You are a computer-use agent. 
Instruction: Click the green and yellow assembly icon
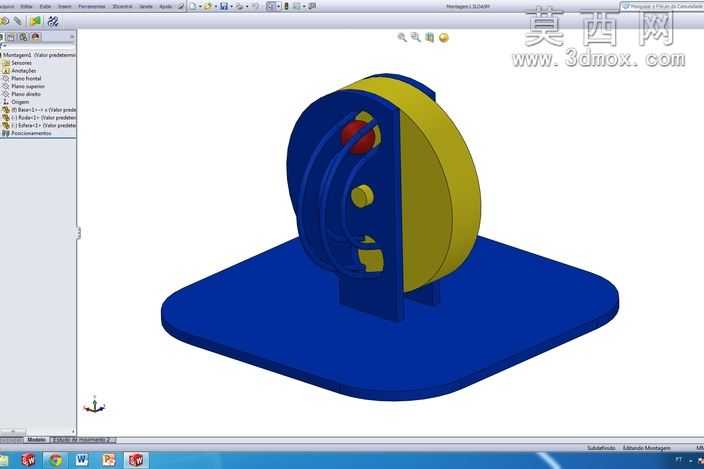(35, 21)
